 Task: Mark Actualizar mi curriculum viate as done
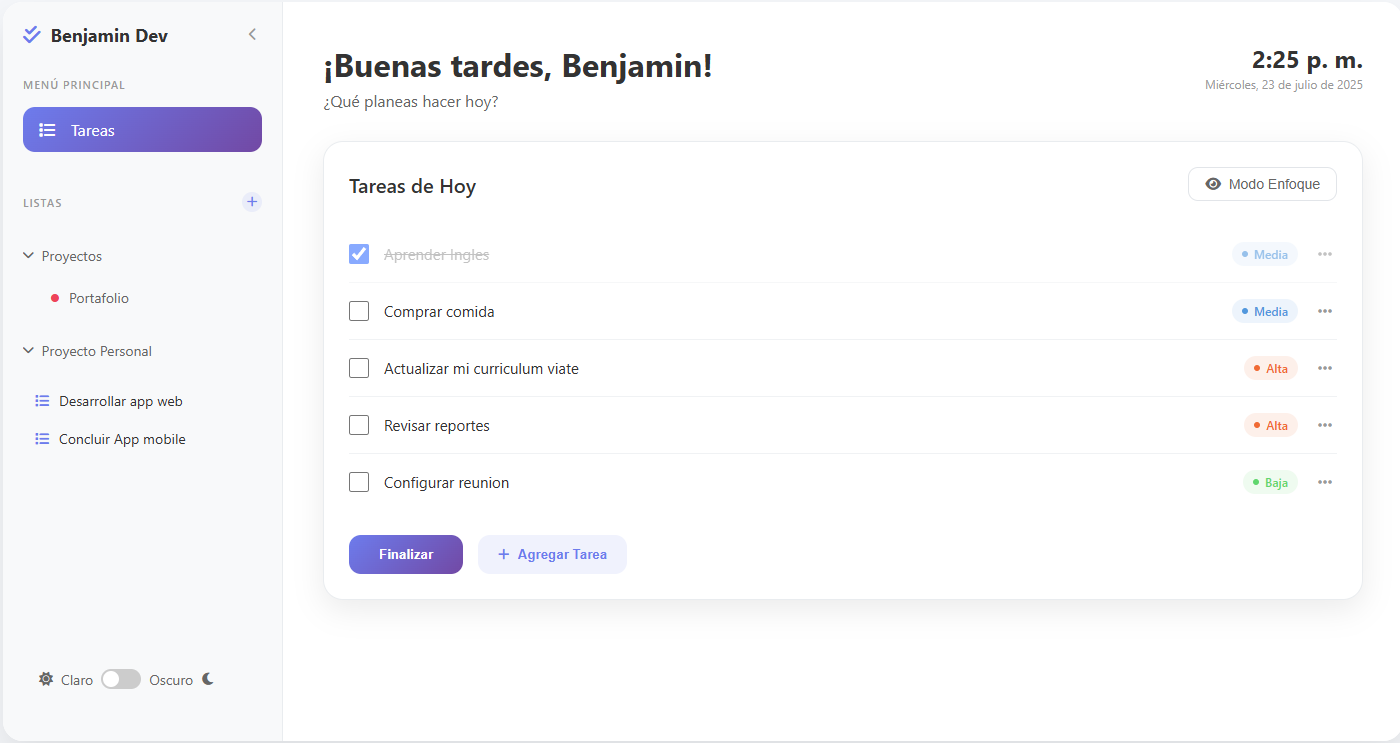(x=359, y=368)
